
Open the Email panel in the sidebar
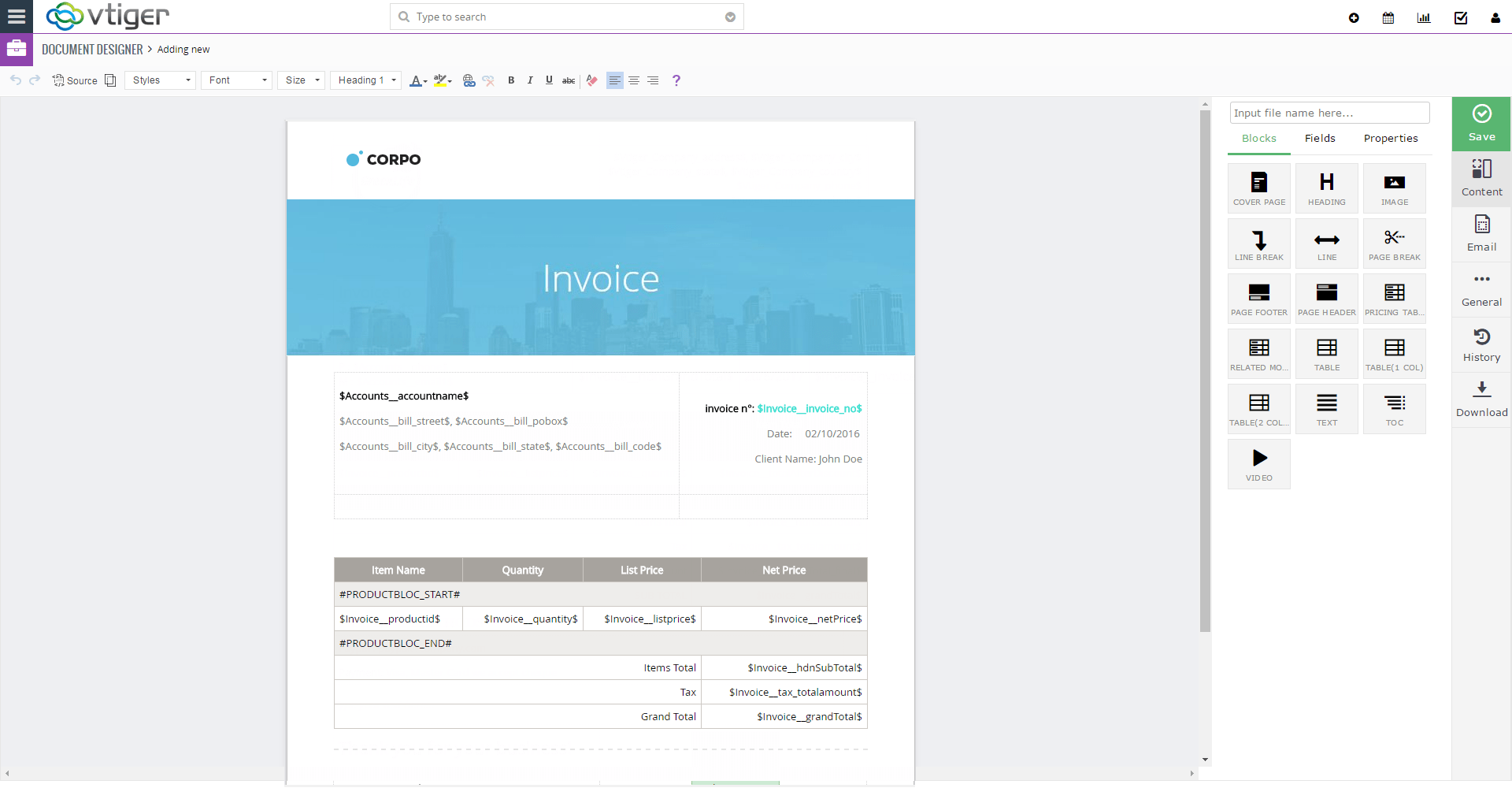tap(1481, 234)
